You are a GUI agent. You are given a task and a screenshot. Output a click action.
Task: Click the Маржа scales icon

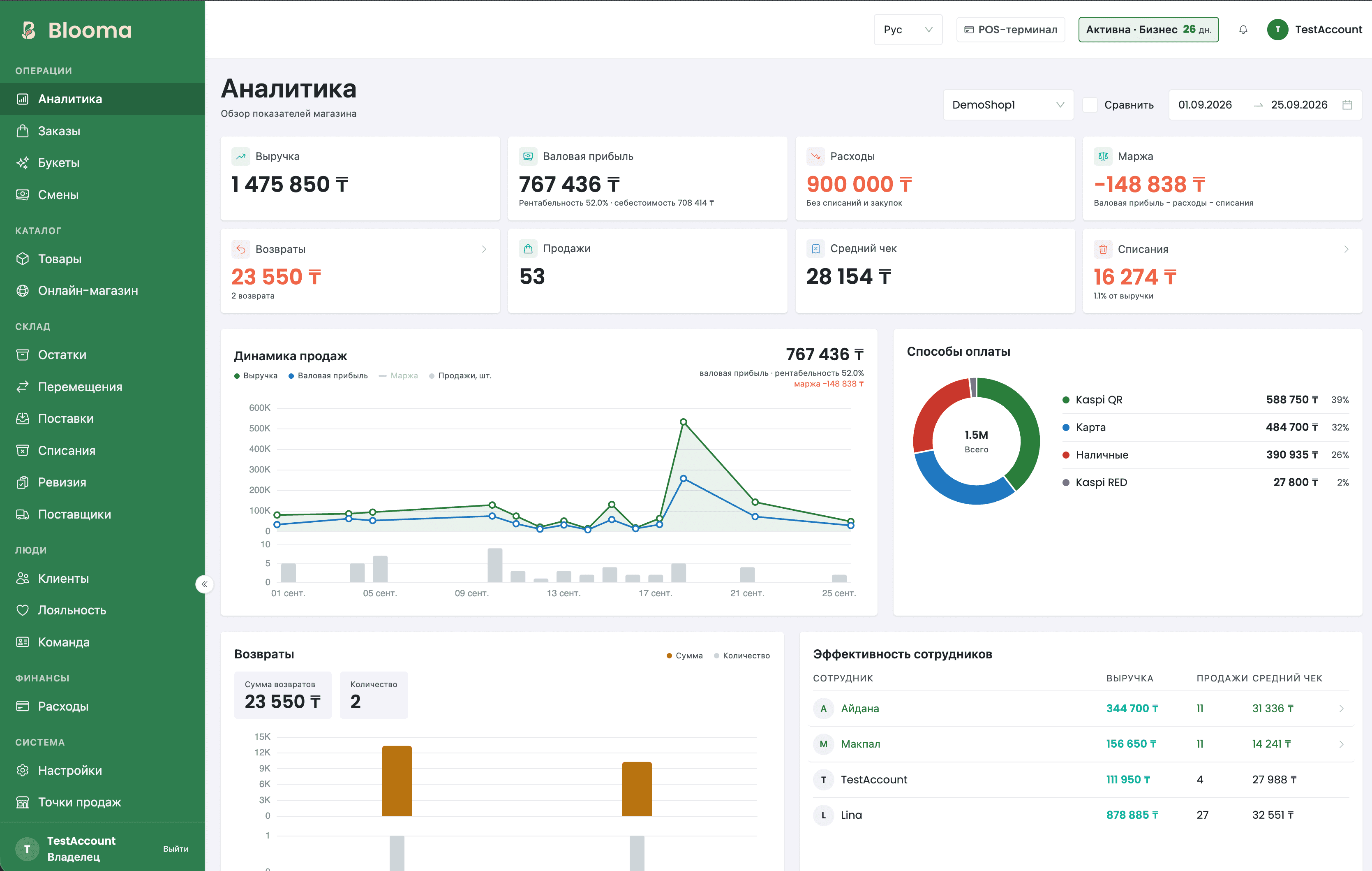pos(1103,156)
